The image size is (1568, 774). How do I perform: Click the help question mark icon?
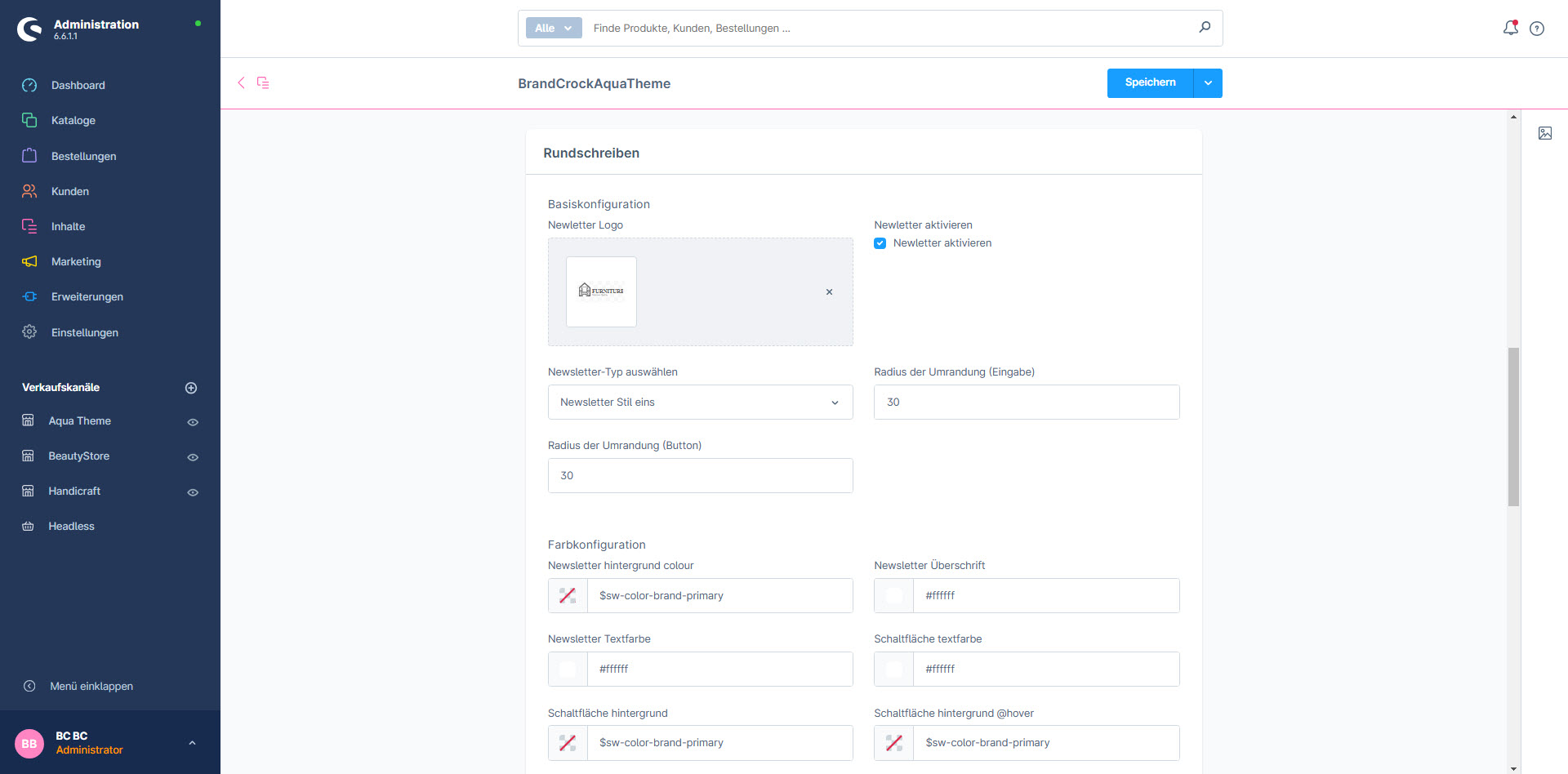(x=1537, y=29)
